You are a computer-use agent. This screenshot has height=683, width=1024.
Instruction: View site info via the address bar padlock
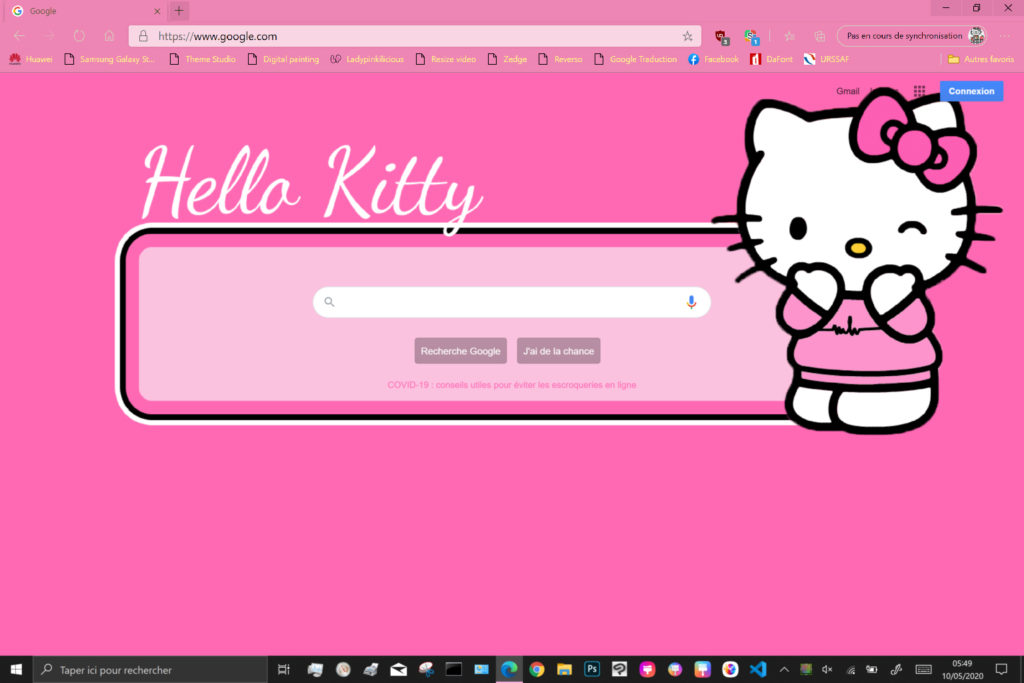(x=143, y=36)
